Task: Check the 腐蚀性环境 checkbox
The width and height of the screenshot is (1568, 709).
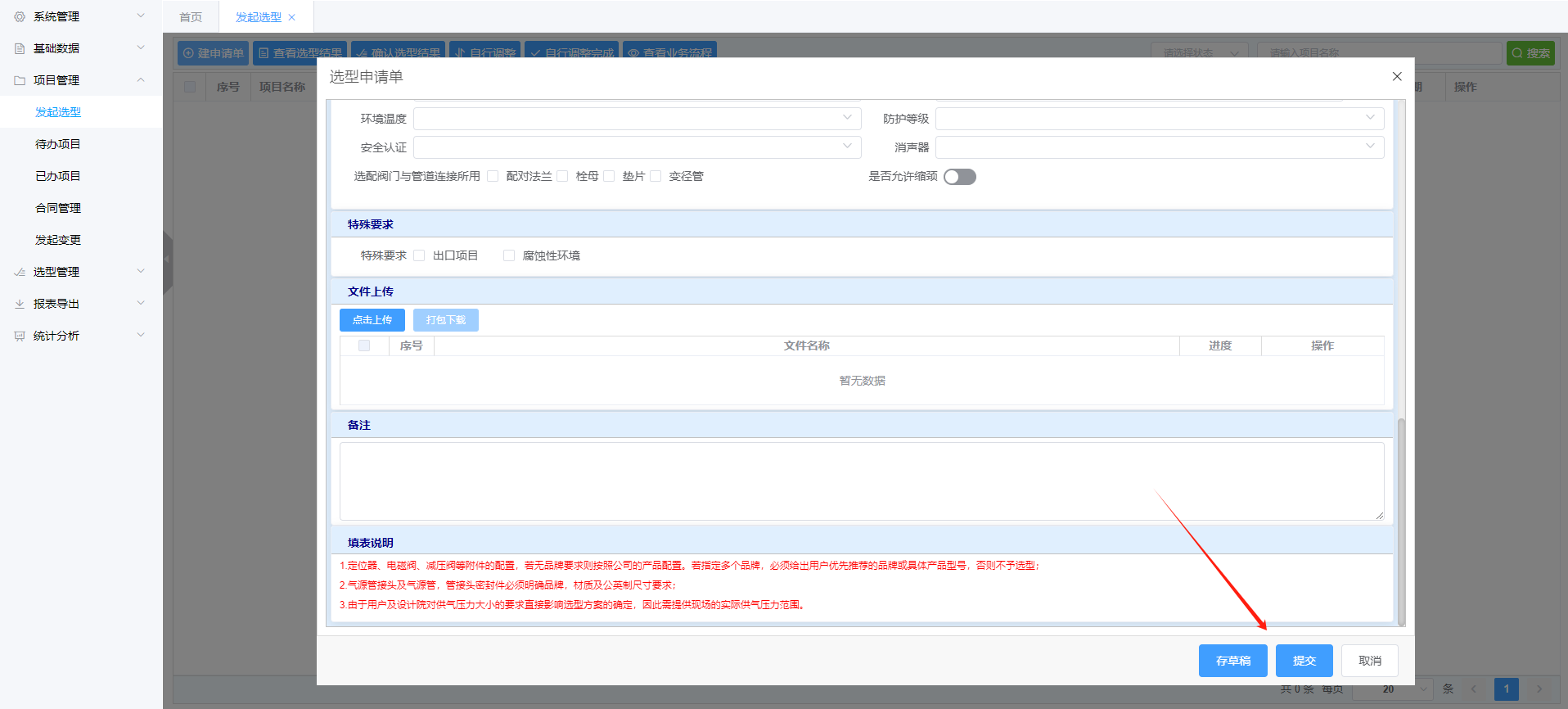Action: tap(509, 255)
